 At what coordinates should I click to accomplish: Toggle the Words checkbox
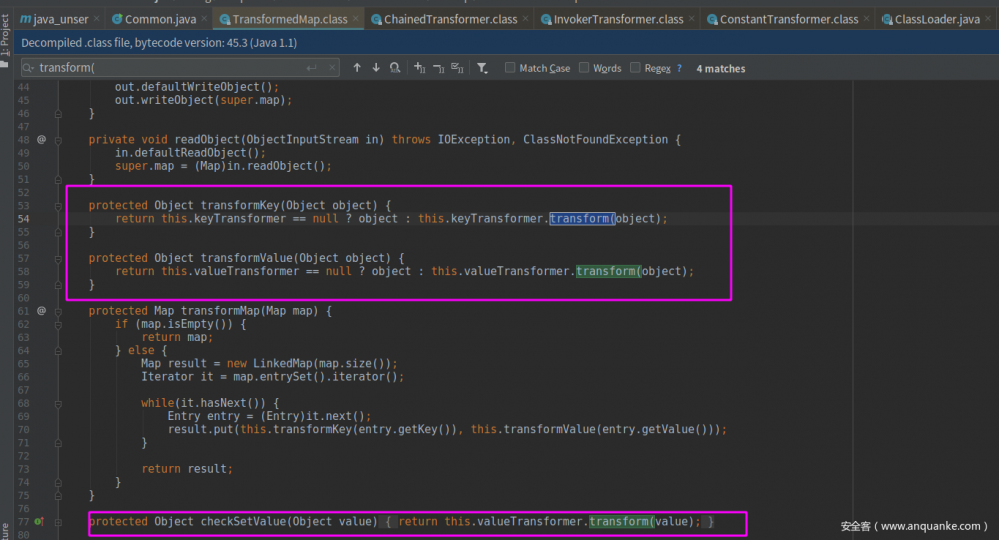click(x=583, y=68)
